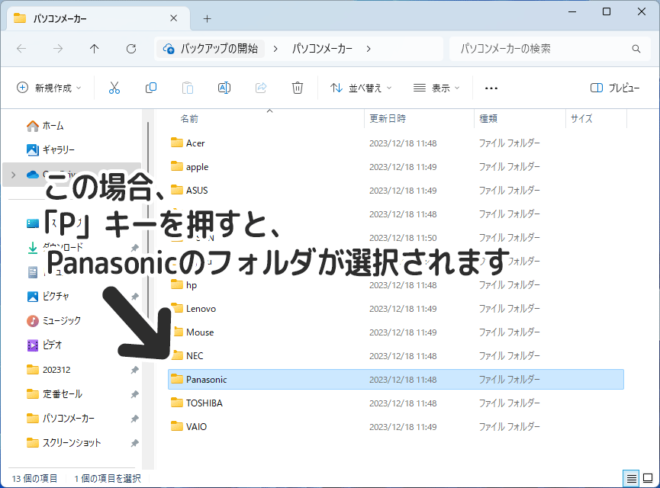The height and width of the screenshot is (488, 660).
Task: Select the TOSHIBA folder
Action: click(x=396, y=403)
